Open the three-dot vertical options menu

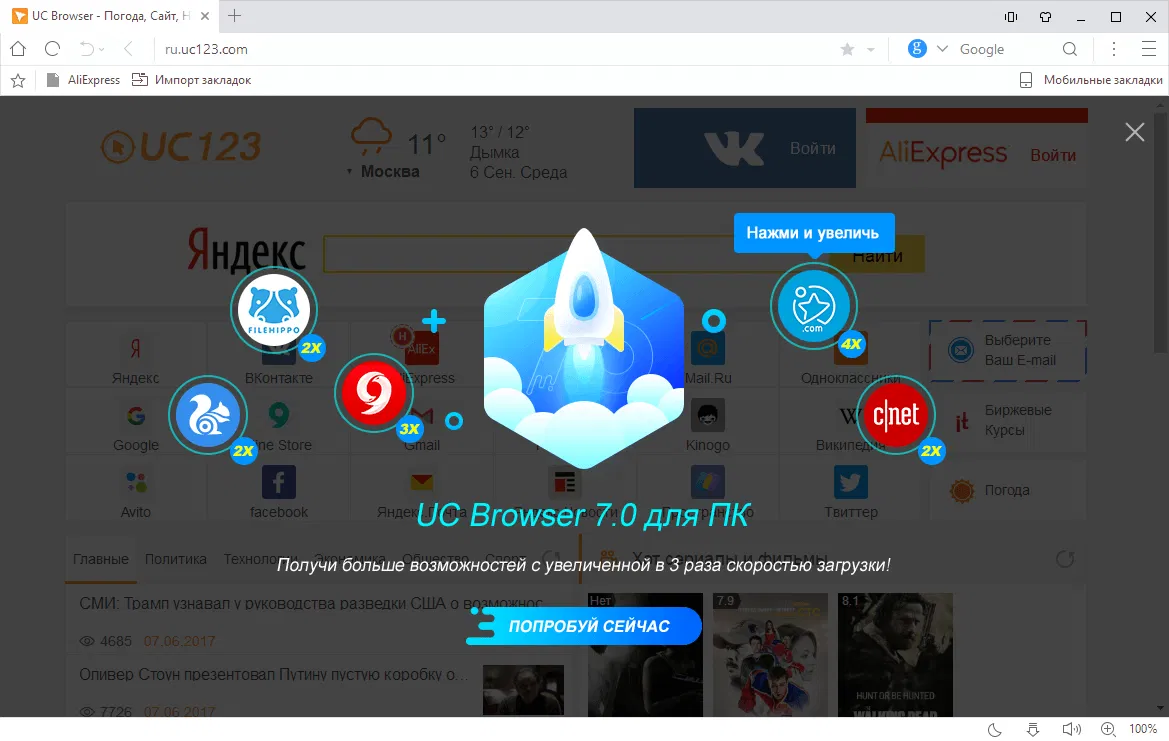[1114, 49]
